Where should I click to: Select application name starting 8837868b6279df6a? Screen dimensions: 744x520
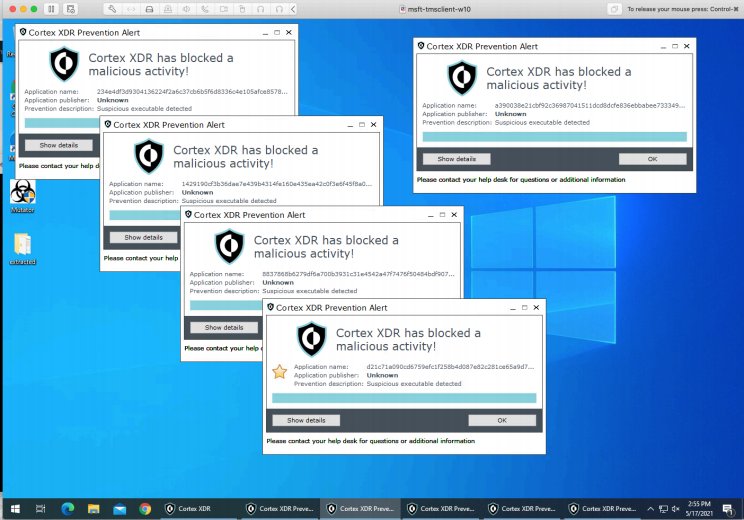pos(358,274)
